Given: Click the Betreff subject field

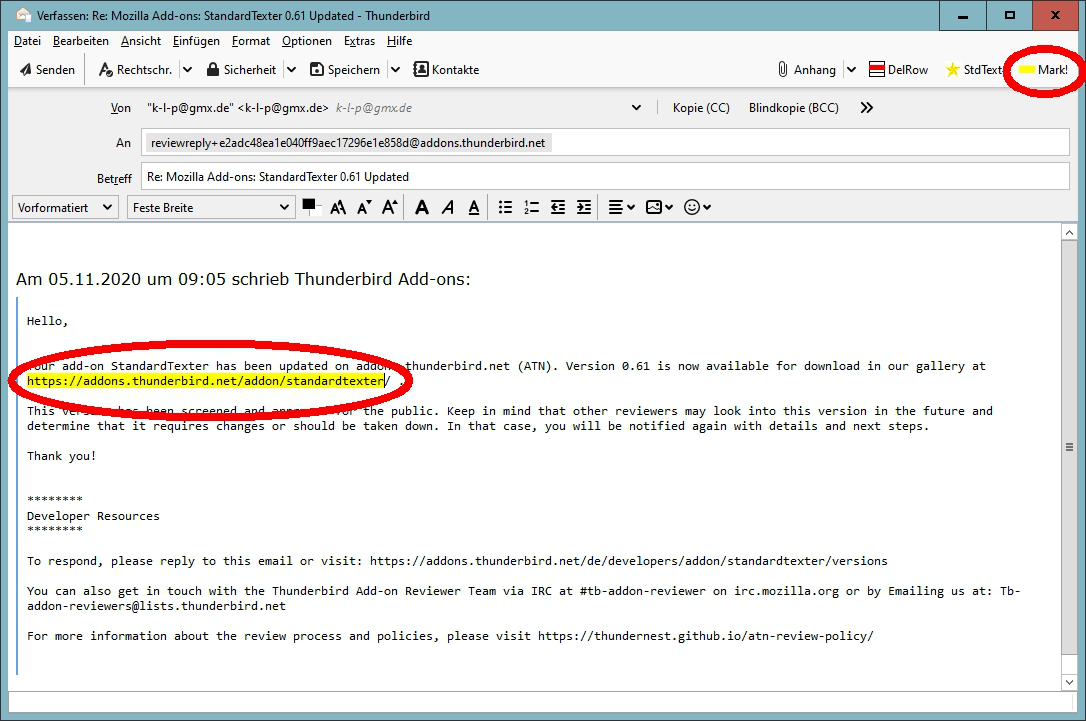Looking at the screenshot, I should point(605,177).
